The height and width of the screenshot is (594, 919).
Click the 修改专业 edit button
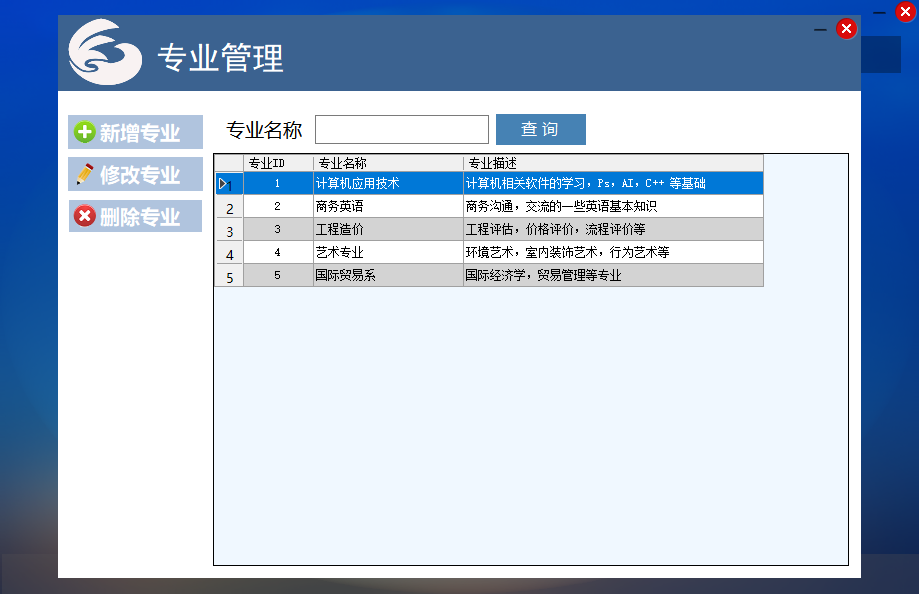pos(135,174)
